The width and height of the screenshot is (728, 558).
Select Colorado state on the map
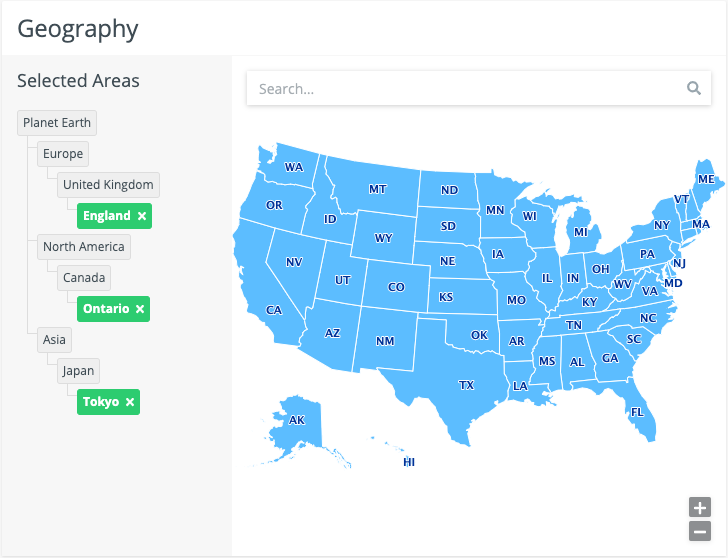396,287
